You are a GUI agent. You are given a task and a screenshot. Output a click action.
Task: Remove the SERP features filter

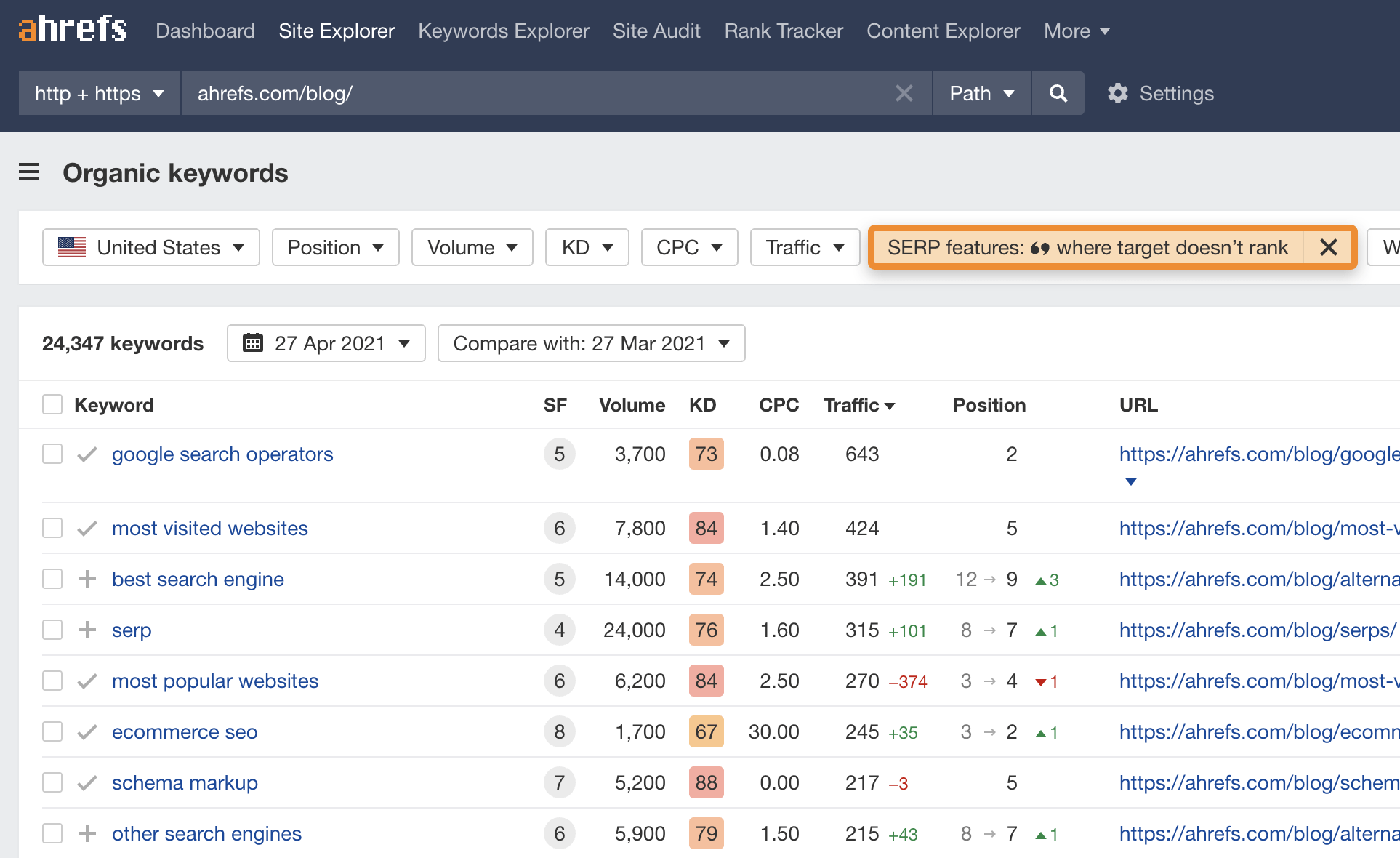1328,248
